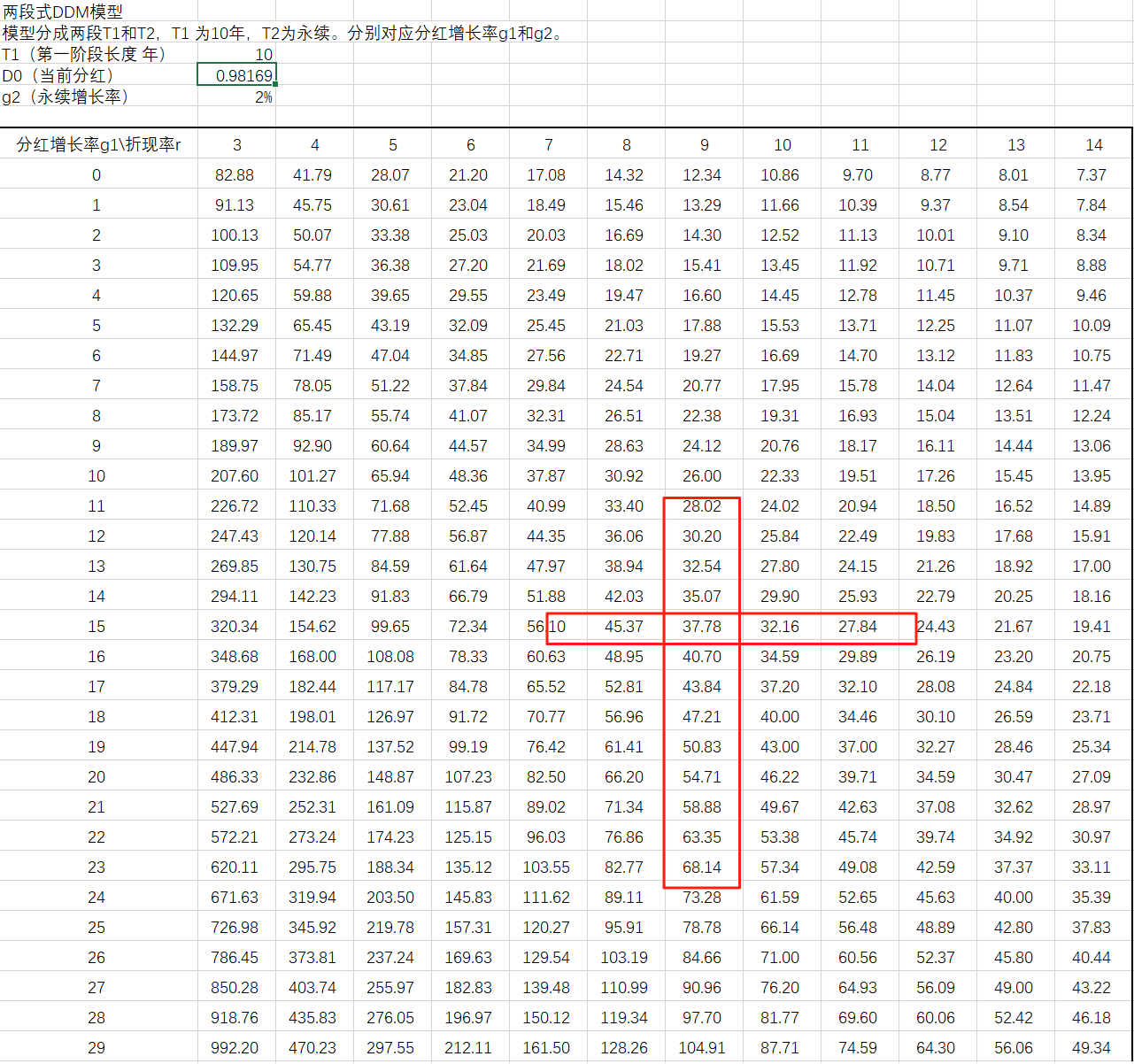Click cell 43.19 at g1 5, r 5
Image resolution: width=1134 pixels, height=1064 pixels.
393,325
